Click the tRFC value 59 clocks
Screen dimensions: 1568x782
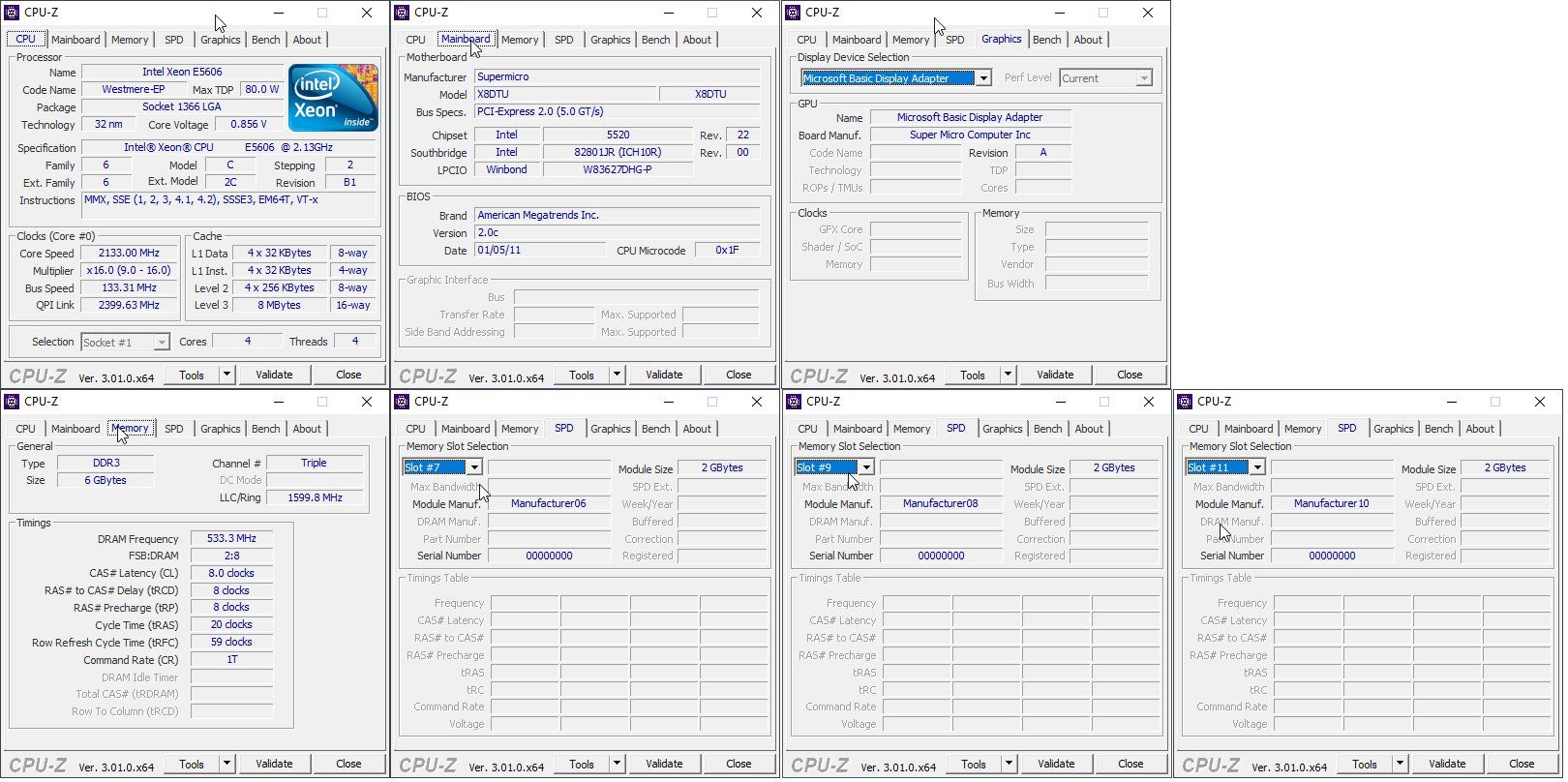[231, 643]
